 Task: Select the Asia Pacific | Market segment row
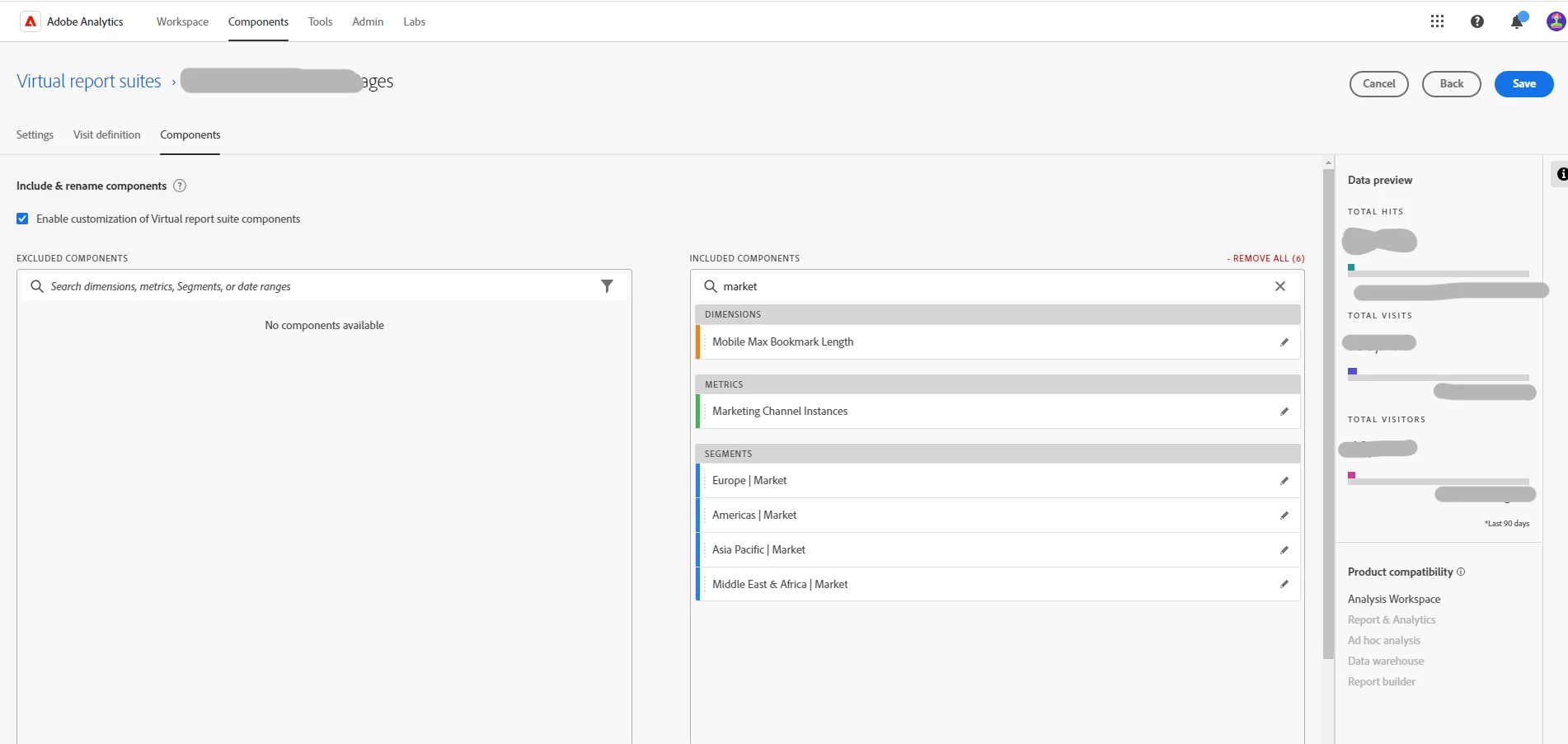(998, 549)
